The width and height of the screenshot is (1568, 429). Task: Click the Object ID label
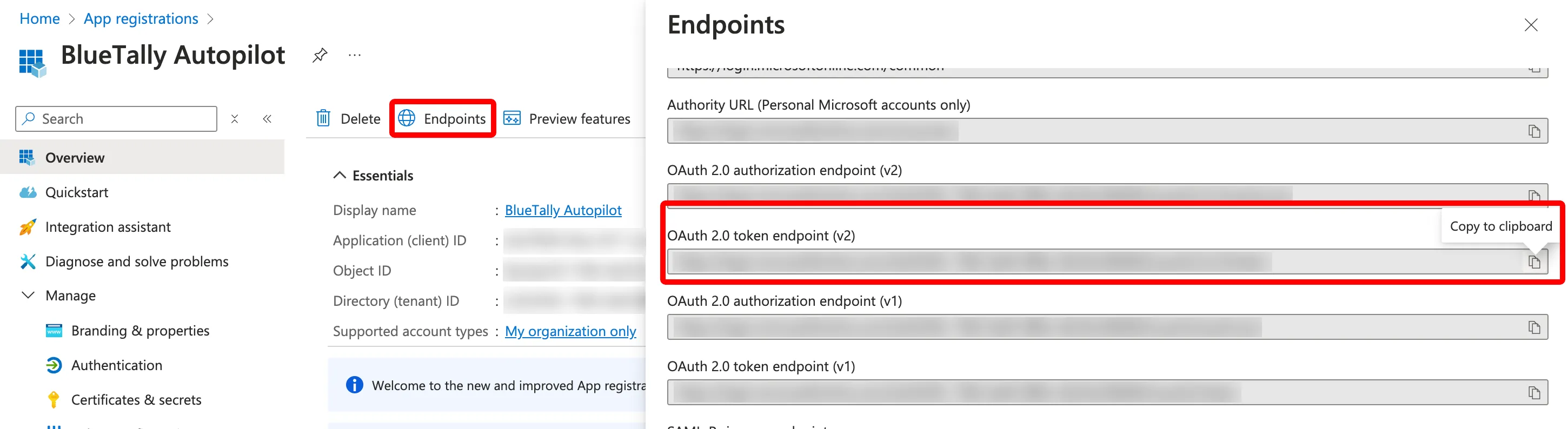pos(362,271)
